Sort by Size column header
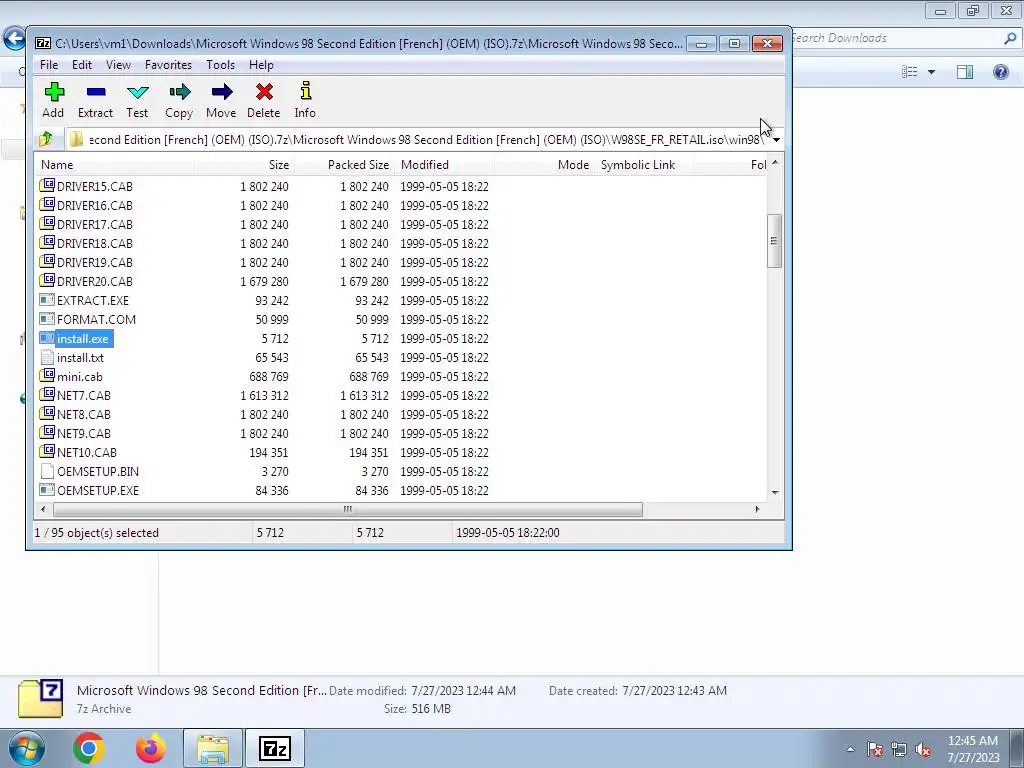 (244, 165)
